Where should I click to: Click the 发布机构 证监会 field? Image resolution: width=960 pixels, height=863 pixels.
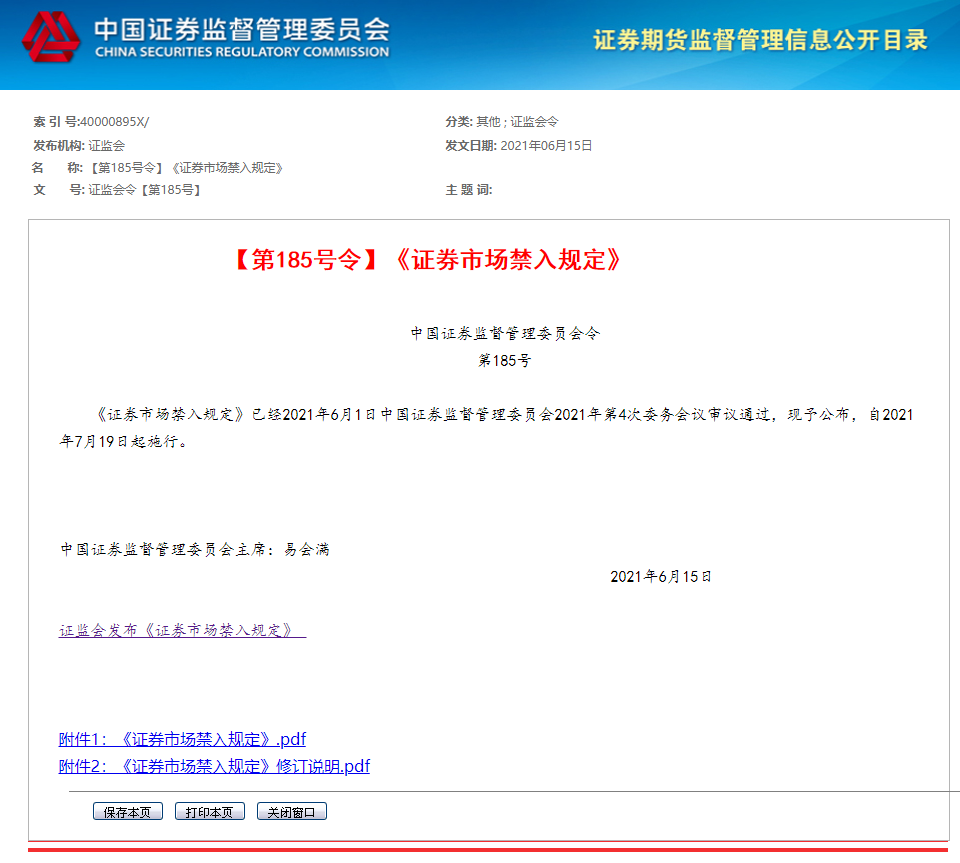click(106, 146)
